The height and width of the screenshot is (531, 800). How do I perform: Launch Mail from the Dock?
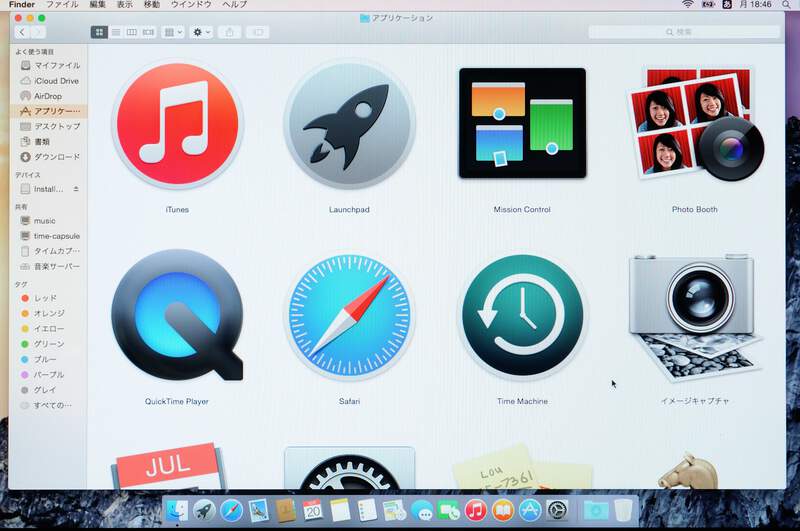(259, 510)
